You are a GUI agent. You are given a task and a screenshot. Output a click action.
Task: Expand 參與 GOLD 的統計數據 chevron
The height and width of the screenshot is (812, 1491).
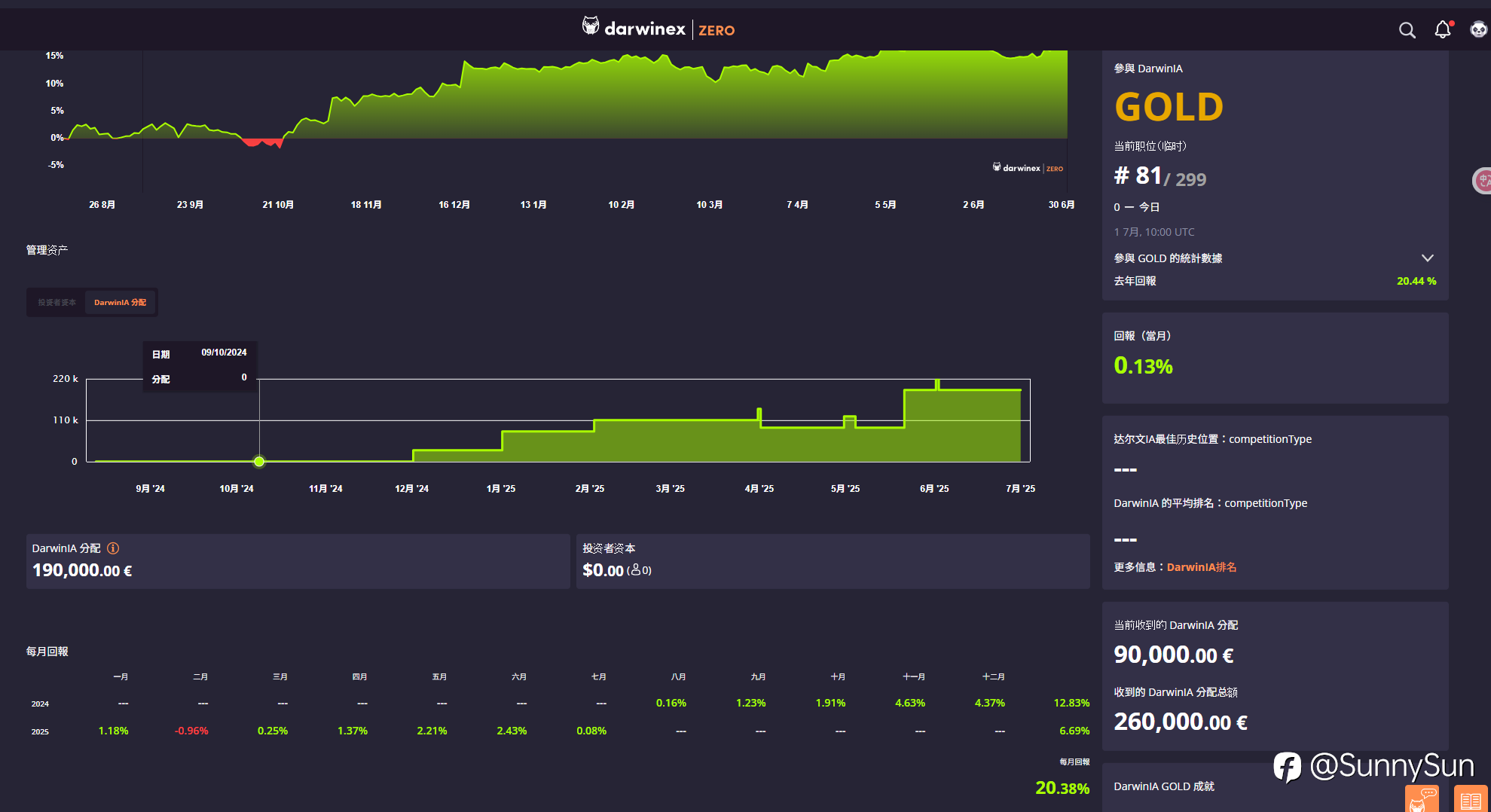tap(1427, 258)
